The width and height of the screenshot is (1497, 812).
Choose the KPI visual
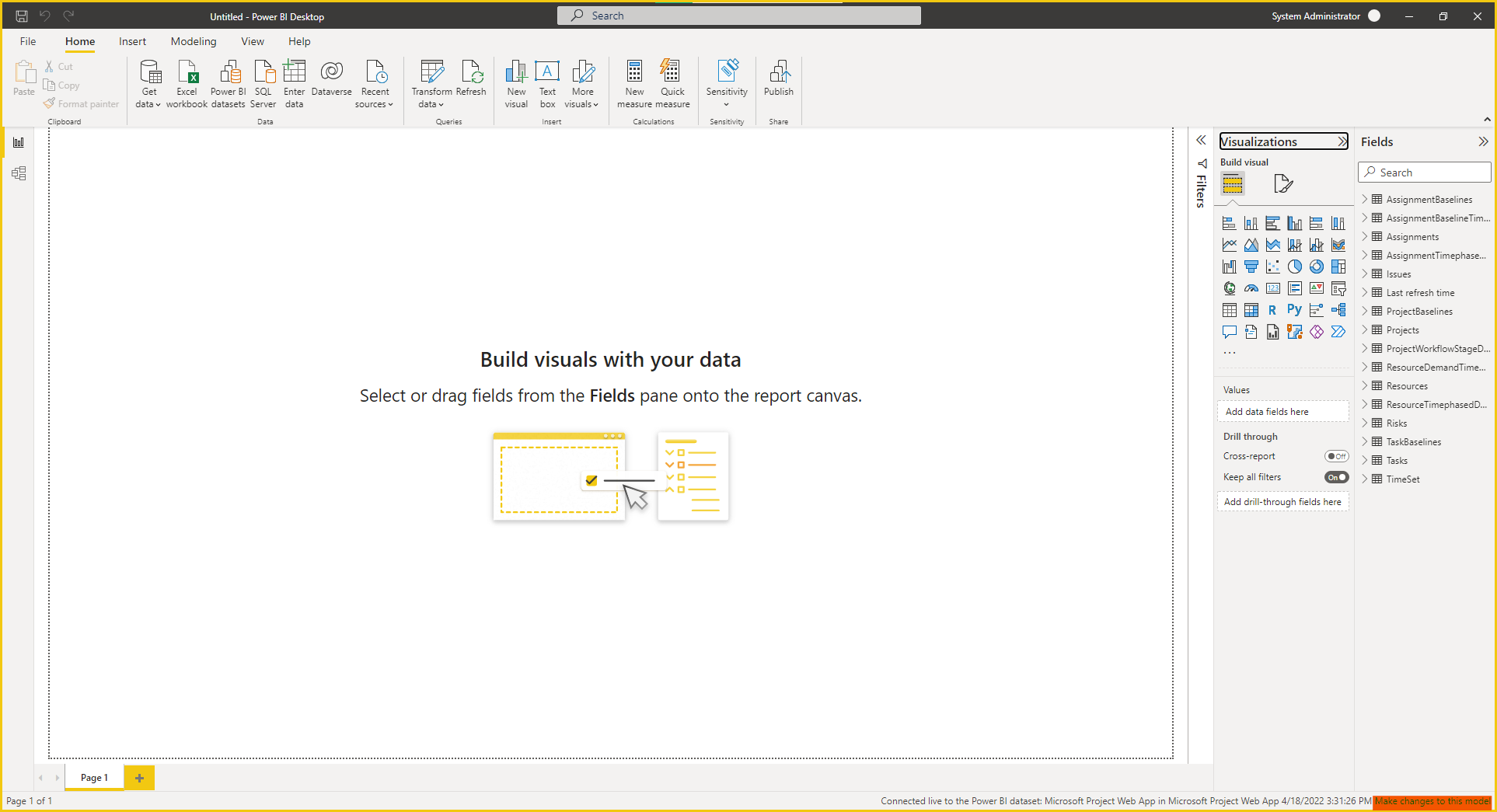point(1316,288)
